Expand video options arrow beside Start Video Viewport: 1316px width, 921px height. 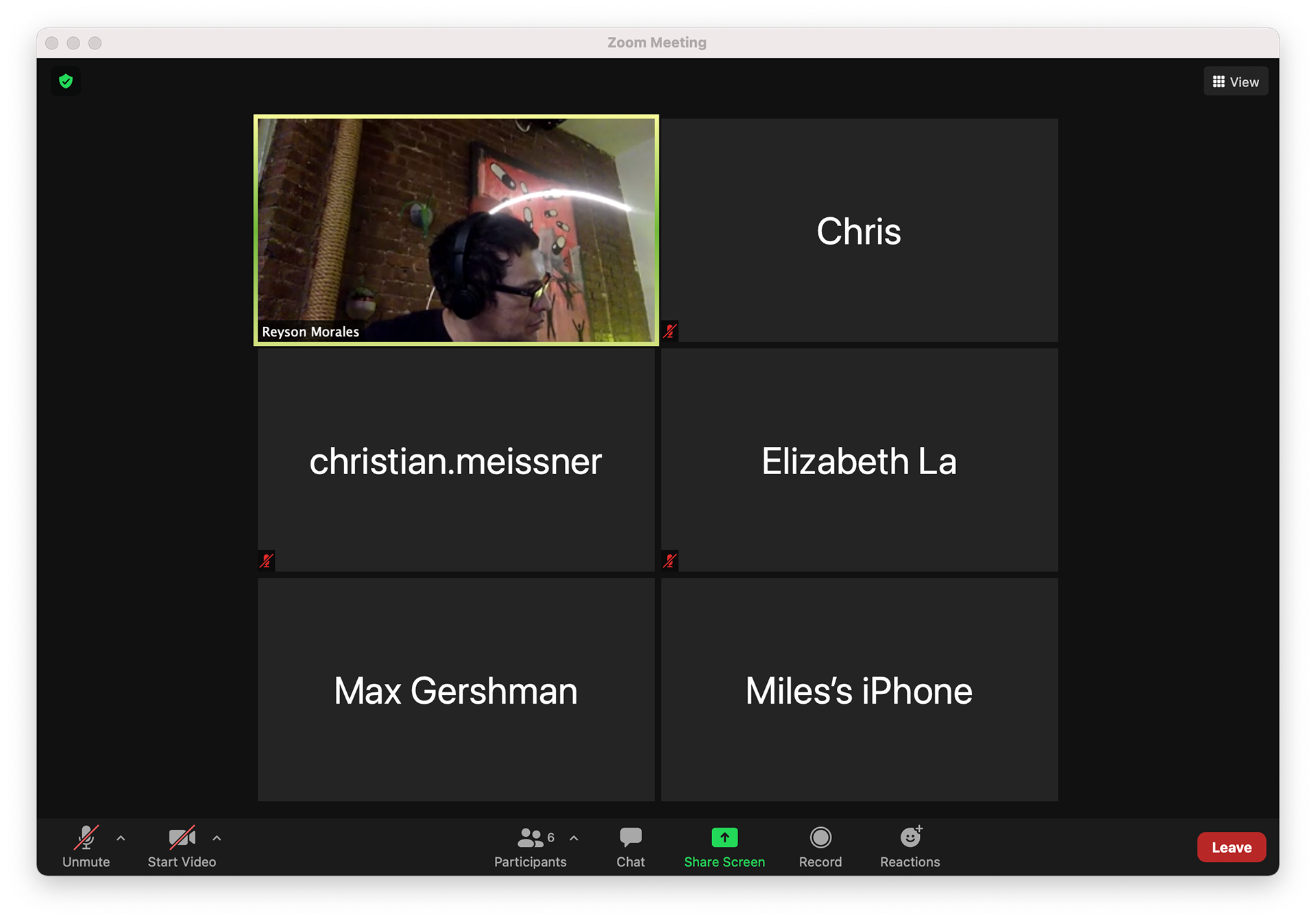217,838
